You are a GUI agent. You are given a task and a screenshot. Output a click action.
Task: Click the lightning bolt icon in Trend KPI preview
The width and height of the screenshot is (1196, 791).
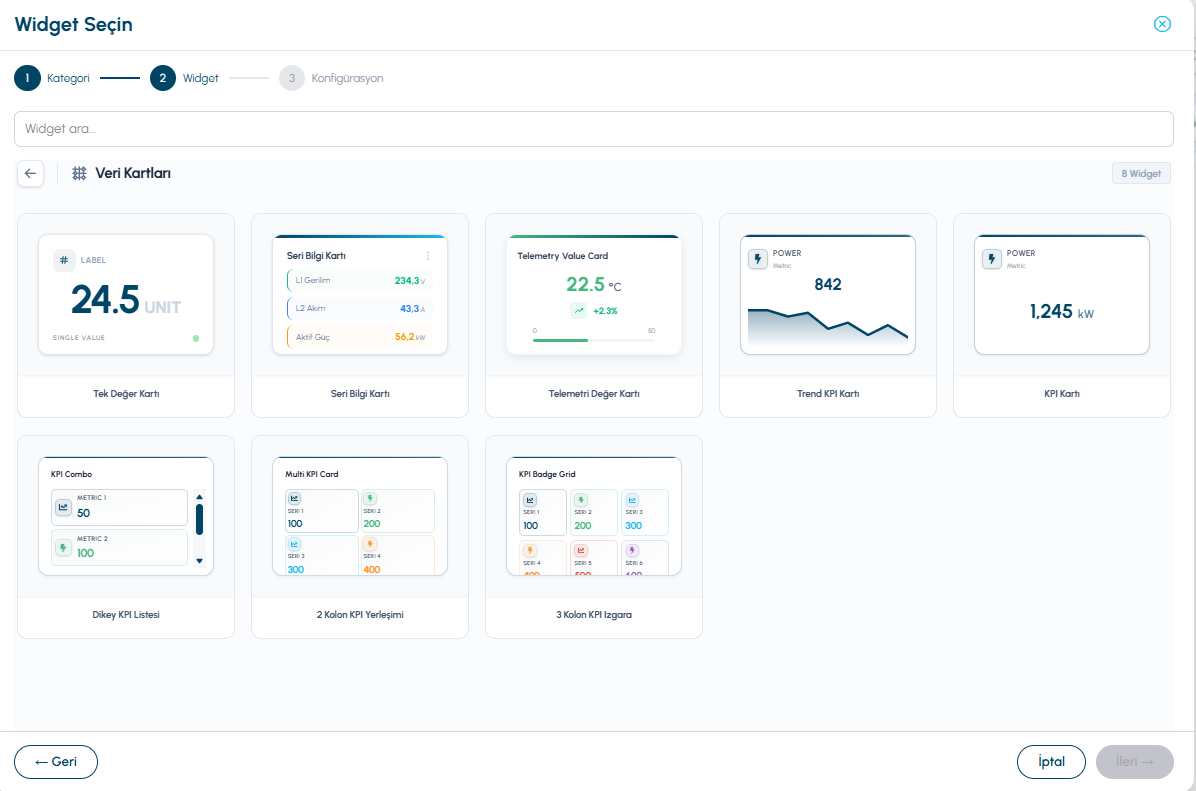757,259
